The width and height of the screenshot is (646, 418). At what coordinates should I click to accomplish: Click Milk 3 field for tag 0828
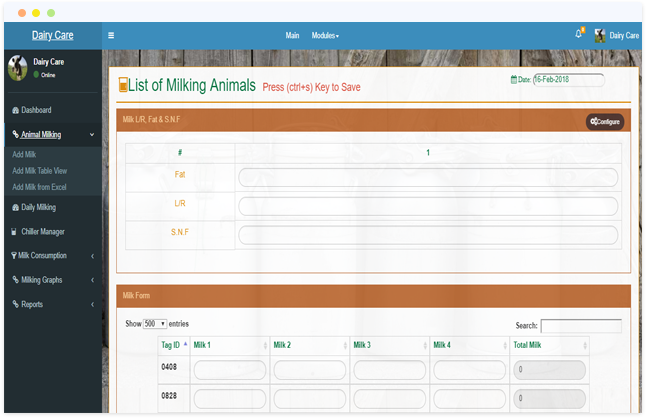(x=389, y=399)
